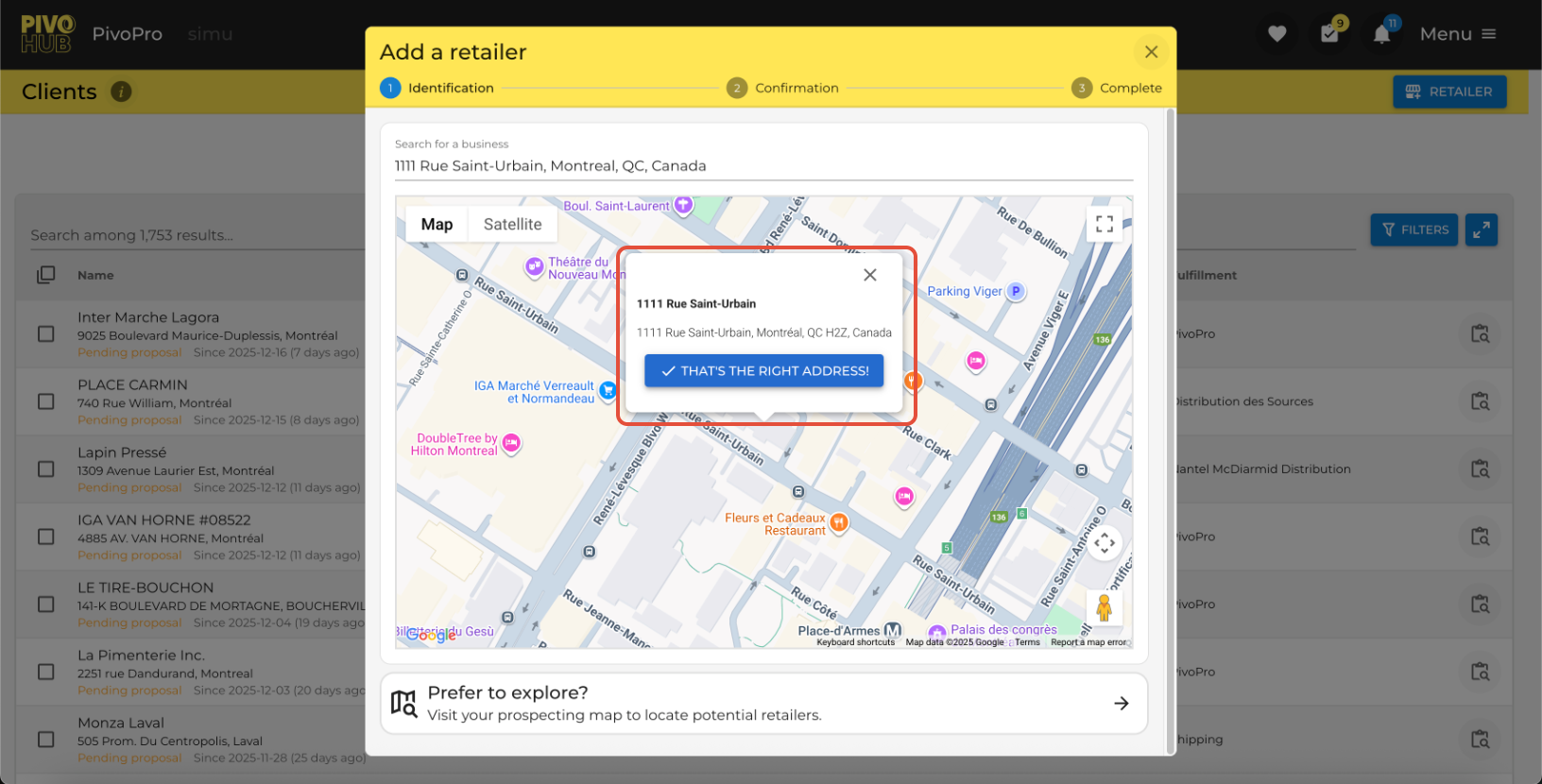The height and width of the screenshot is (784, 1542).
Task: Click IGA Marché Verreault marker
Action: (608, 390)
